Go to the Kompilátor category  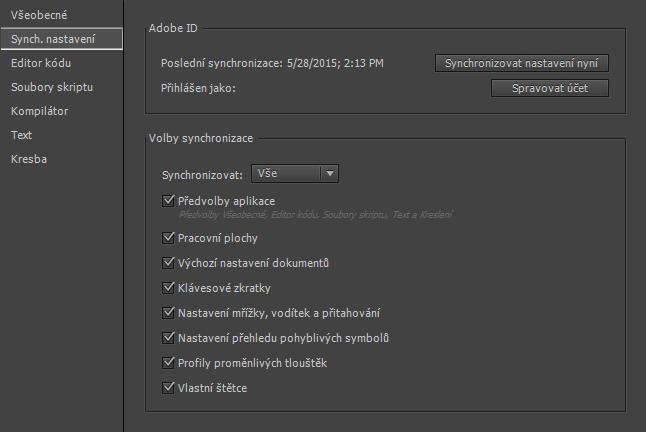pos(39,111)
